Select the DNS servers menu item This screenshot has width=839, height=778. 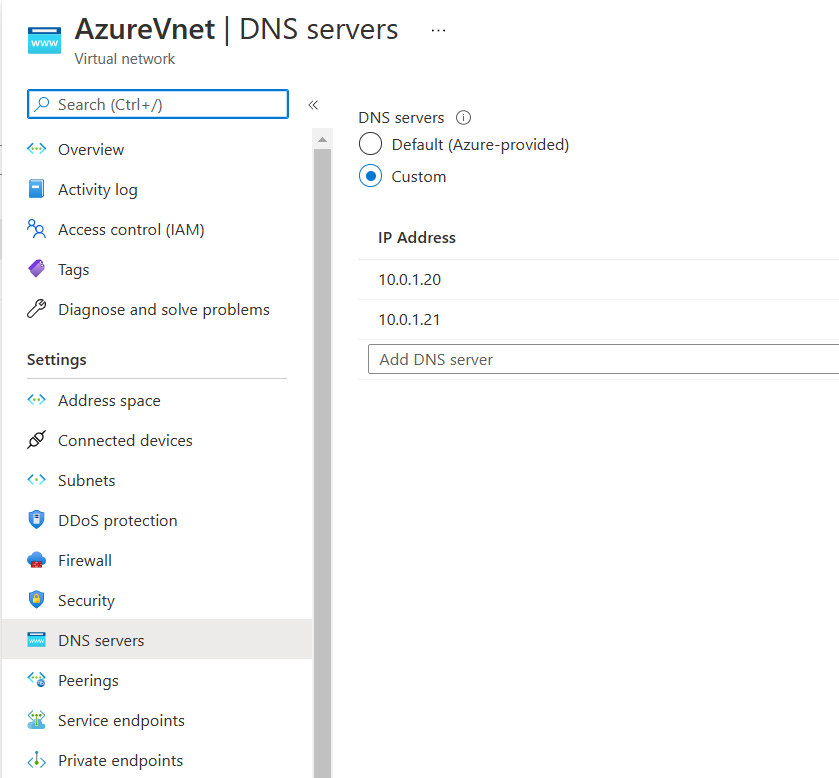[157, 640]
